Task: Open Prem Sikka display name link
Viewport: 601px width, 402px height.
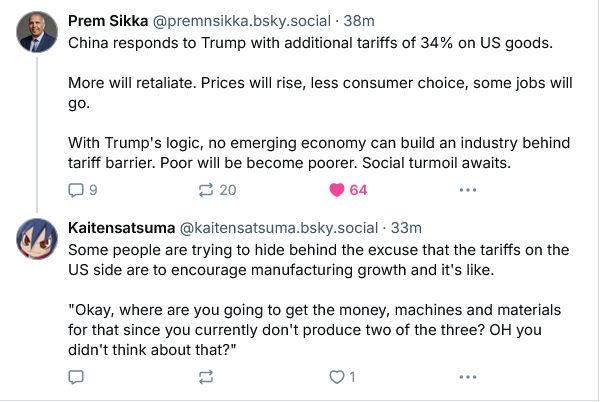Action: [108, 21]
